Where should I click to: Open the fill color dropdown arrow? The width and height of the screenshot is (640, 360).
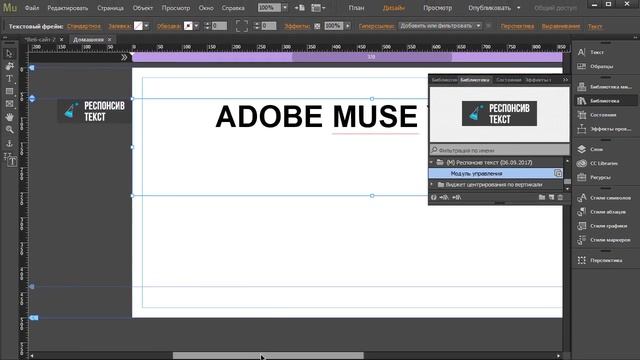[147, 26]
